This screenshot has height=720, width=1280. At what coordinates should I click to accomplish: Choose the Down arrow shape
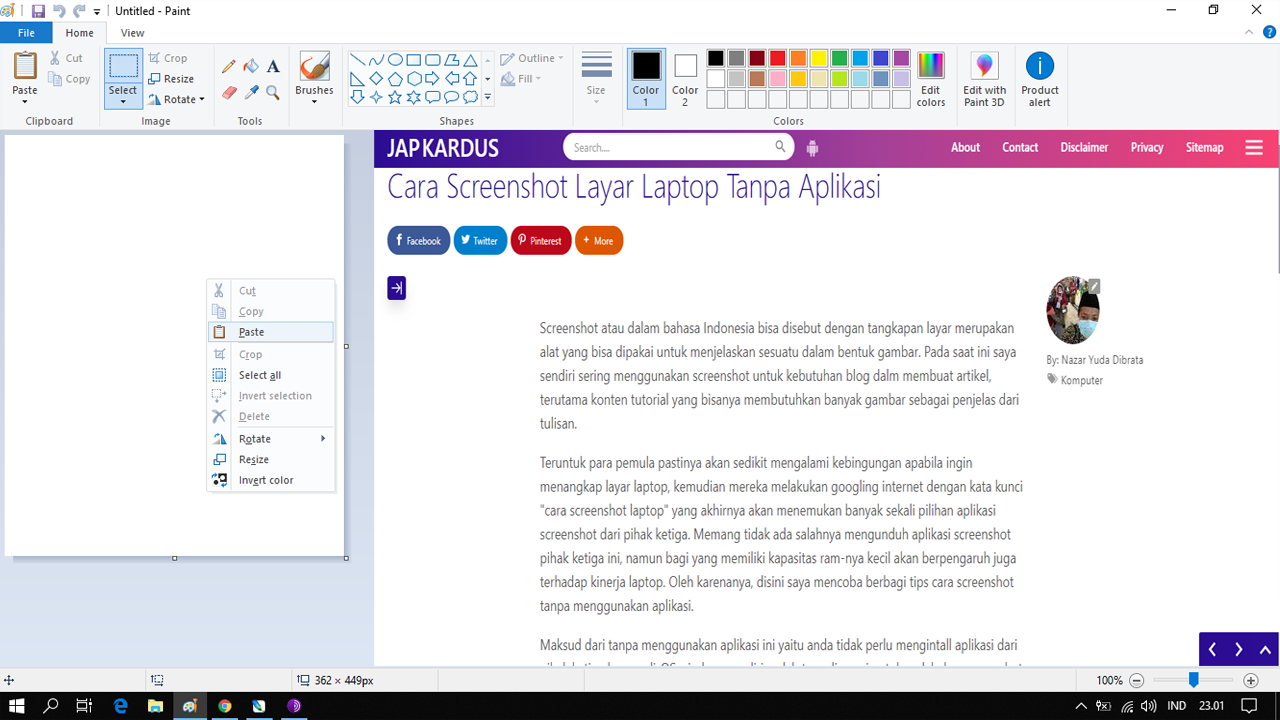tap(357, 97)
